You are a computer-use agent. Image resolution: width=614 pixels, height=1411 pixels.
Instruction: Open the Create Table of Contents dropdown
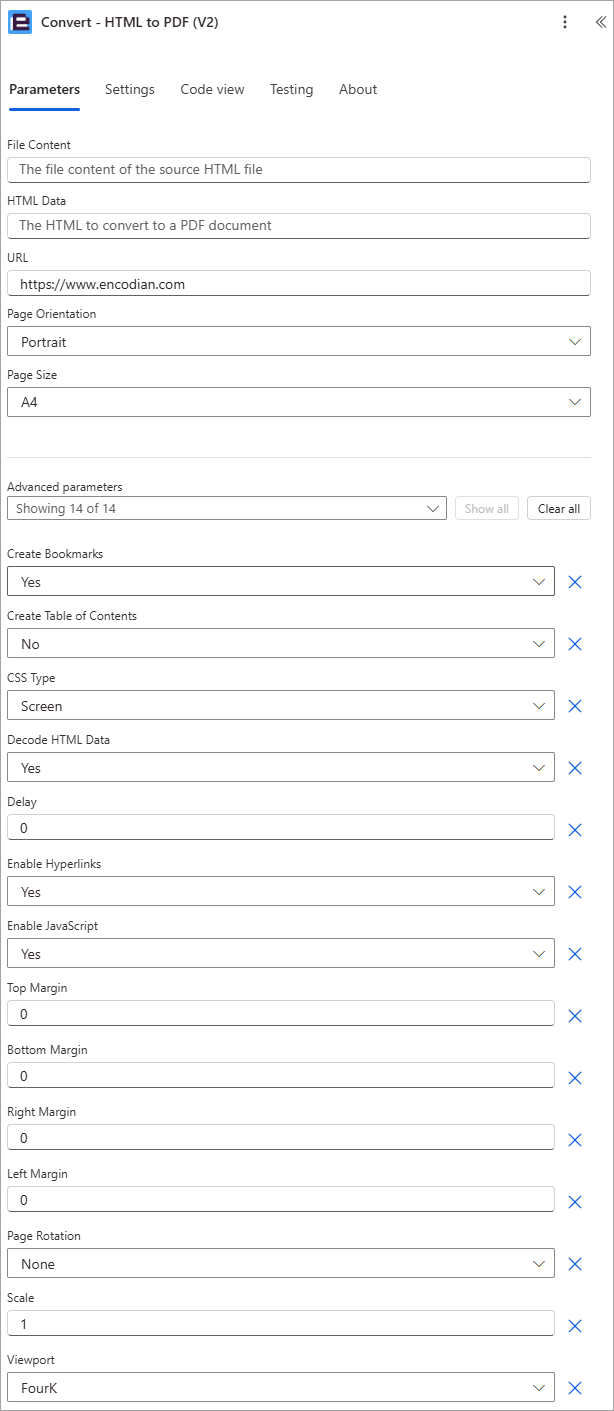281,643
